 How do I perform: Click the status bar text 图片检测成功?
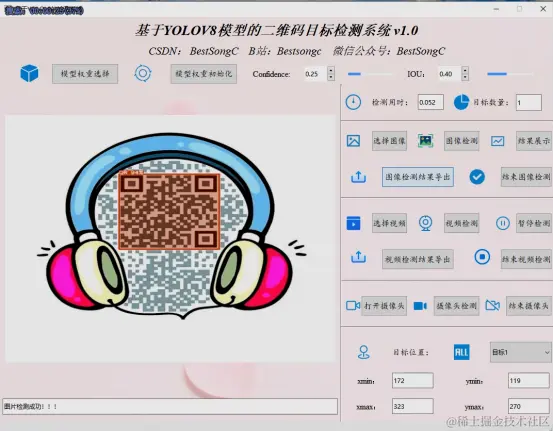click(30, 407)
